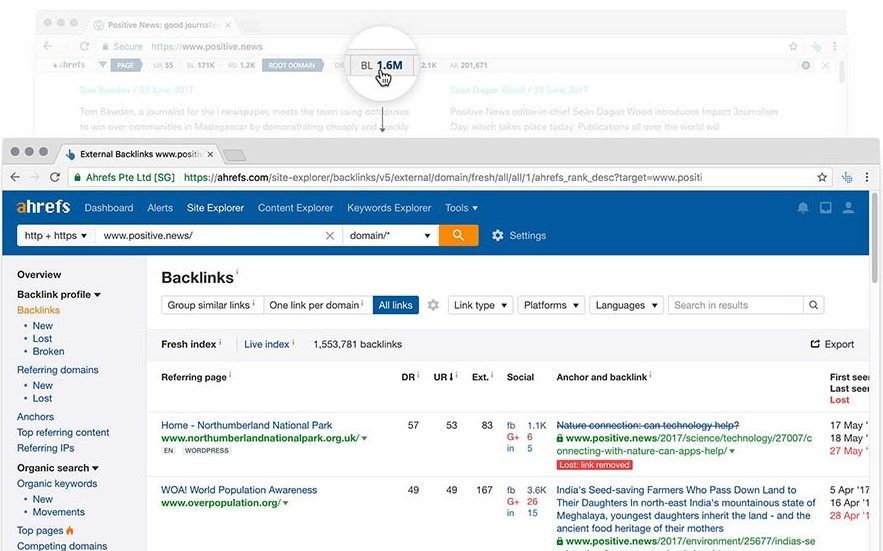Go back in the front browser window

pyautogui.click(x=15, y=177)
